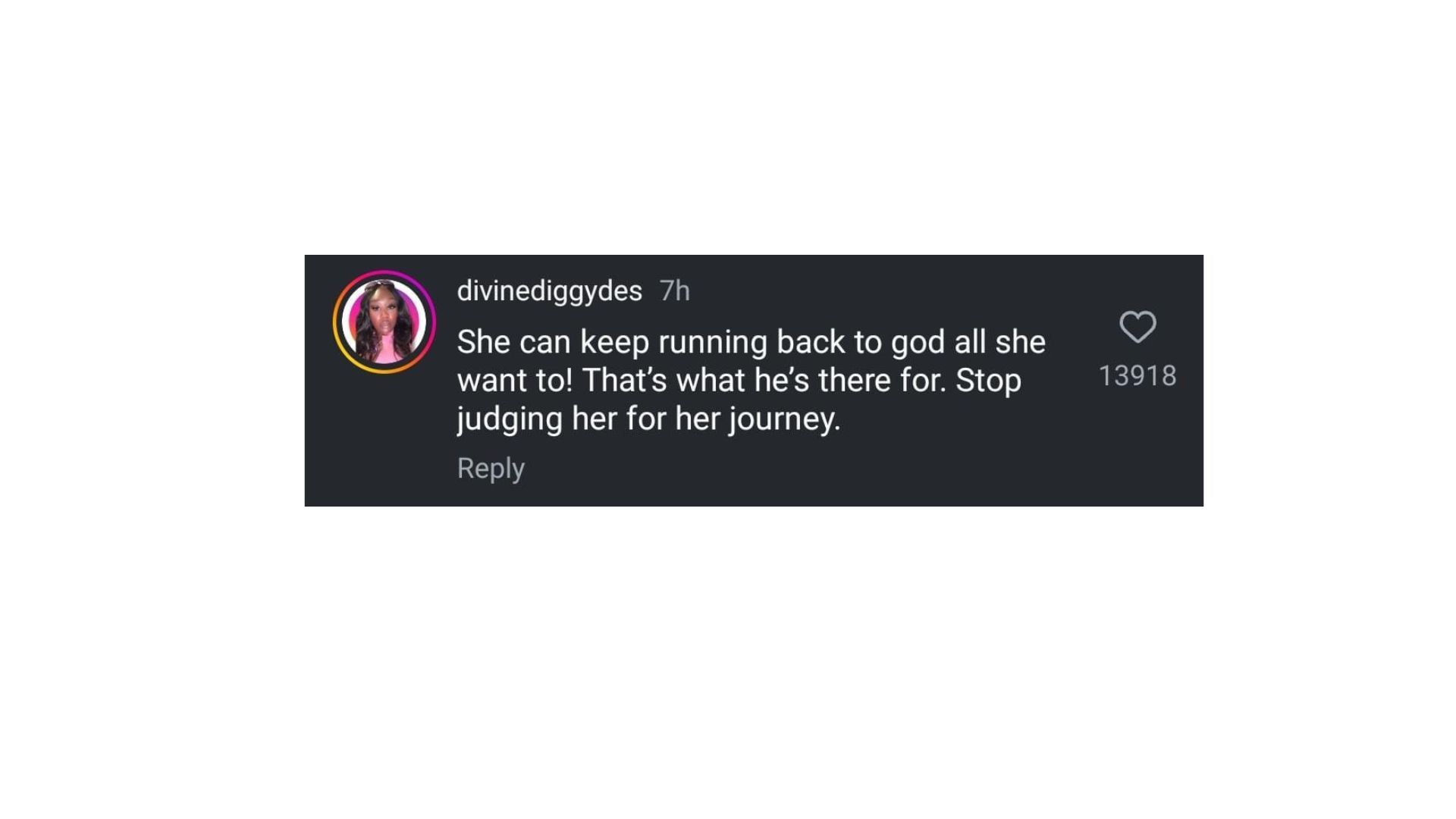The width and height of the screenshot is (1456, 819).
Task: Reply to divinediggydes comment
Action: click(x=491, y=468)
